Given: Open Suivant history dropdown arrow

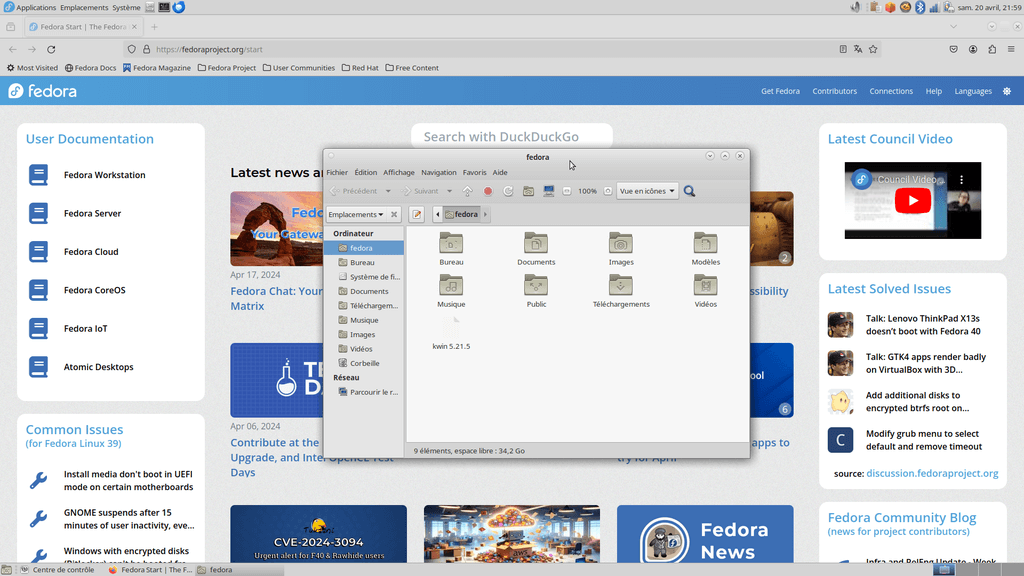Looking at the screenshot, I should [x=449, y=191].
